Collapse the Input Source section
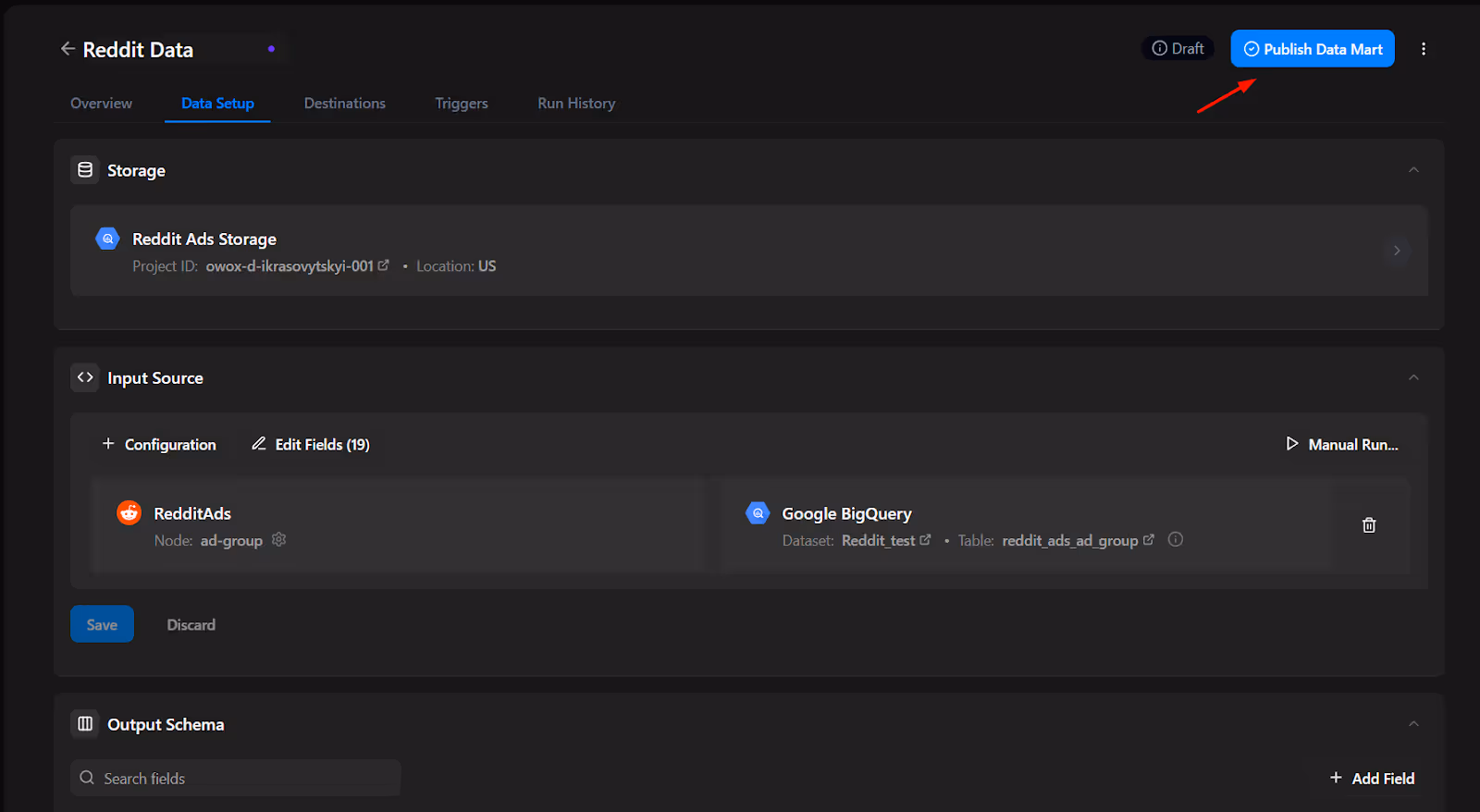Viewport: 1480px width, 812px height. [1413, 377]
